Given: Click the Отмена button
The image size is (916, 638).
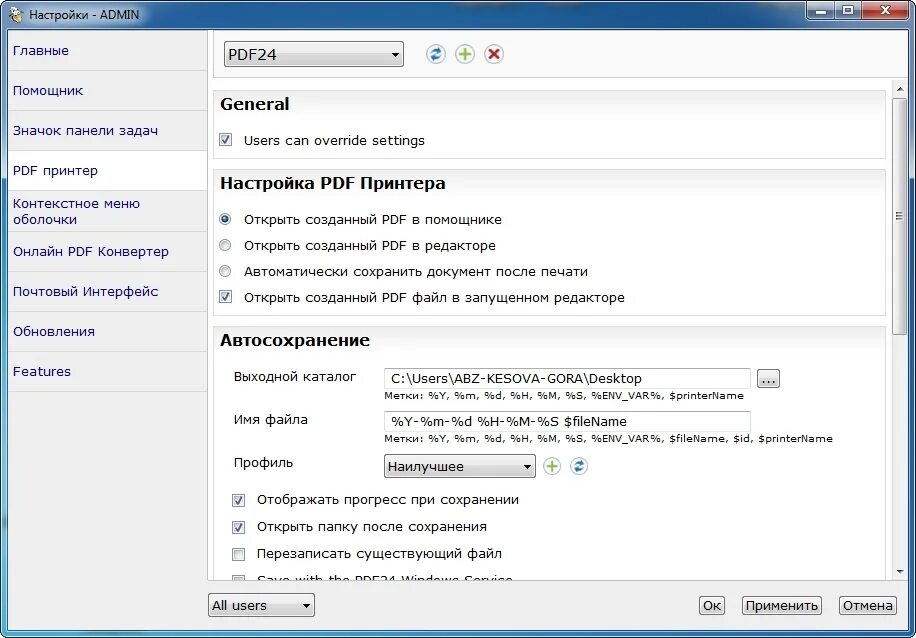Looking at the screenshot, I should tap(868, 605).
